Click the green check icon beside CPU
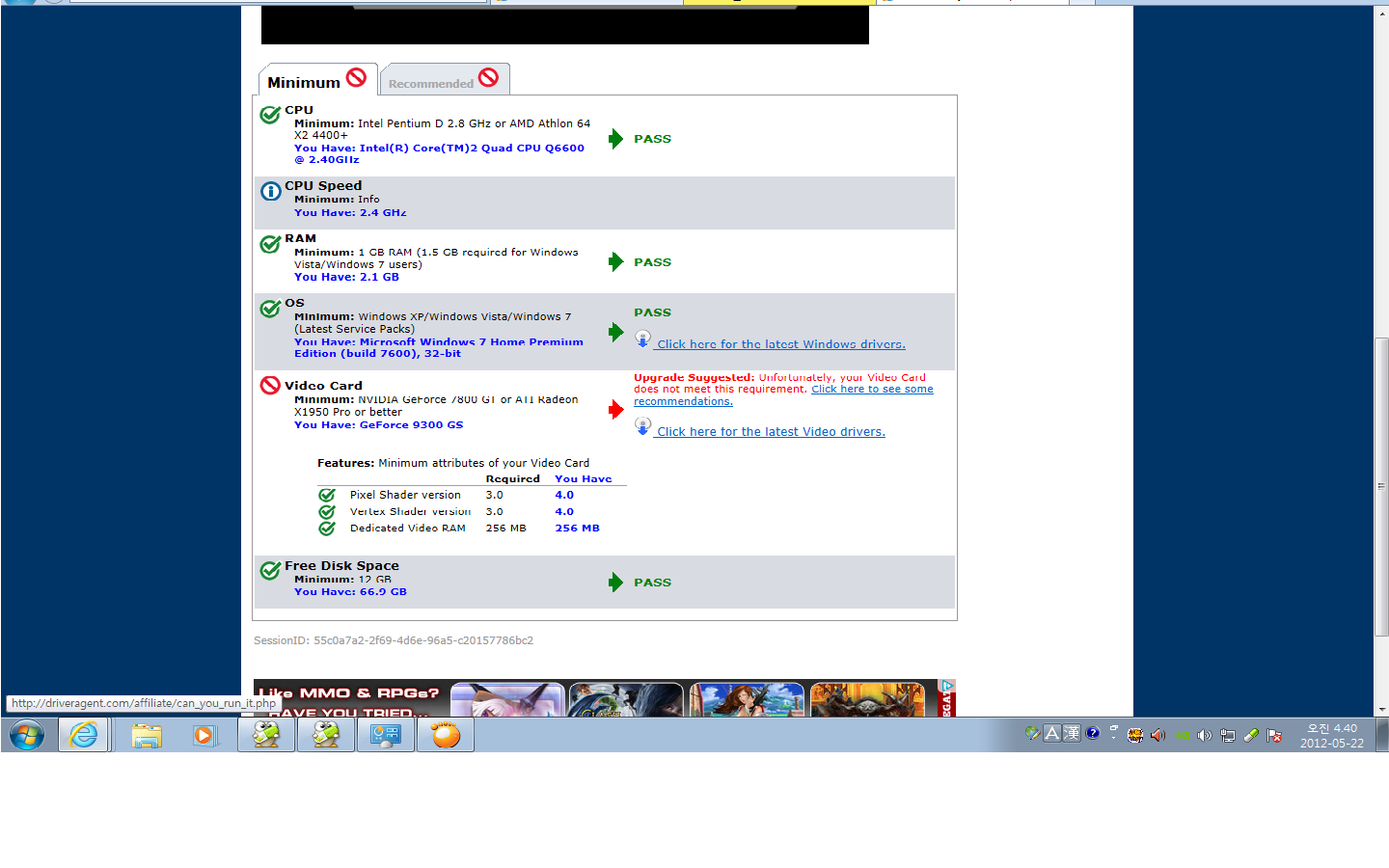Viewport: 1389px width, 868px height. 270,115
